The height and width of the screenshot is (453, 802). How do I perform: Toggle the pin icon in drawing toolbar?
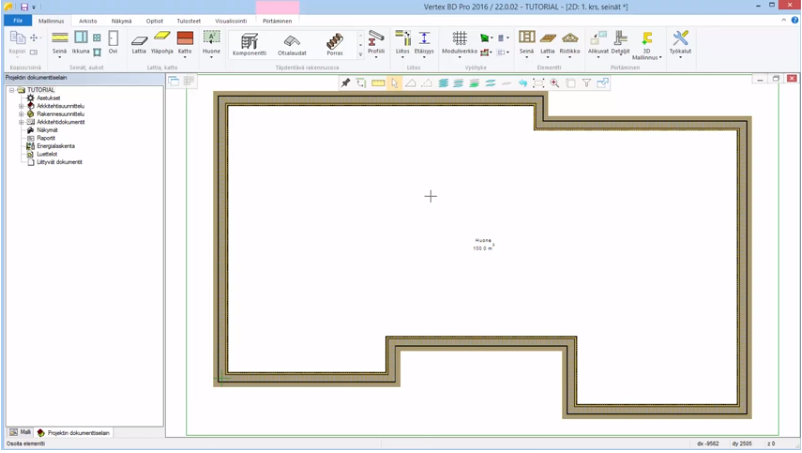(x=346, y=84)
